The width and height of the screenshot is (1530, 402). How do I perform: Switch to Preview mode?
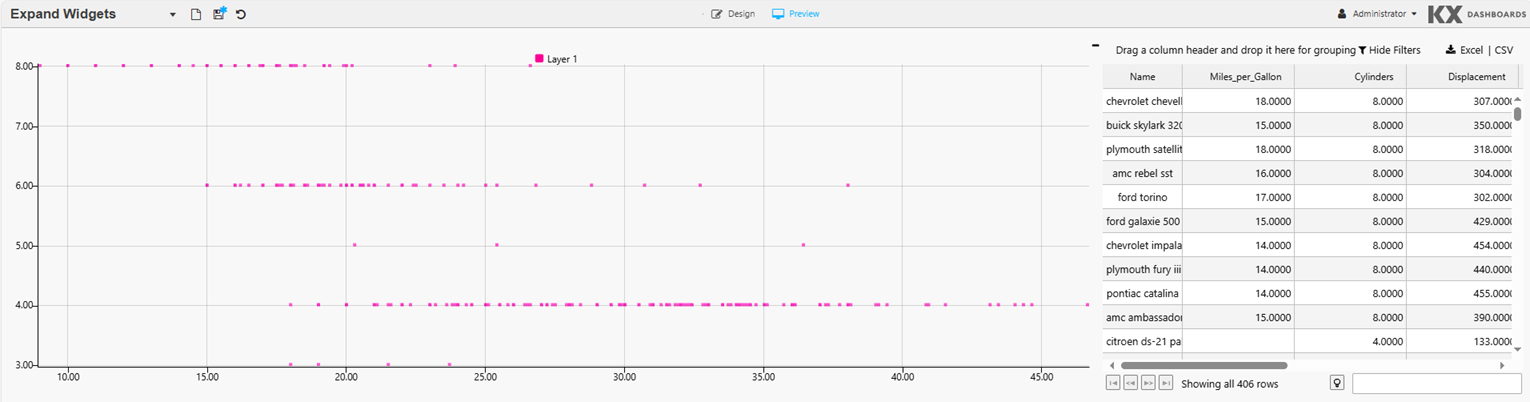point(796,14)
